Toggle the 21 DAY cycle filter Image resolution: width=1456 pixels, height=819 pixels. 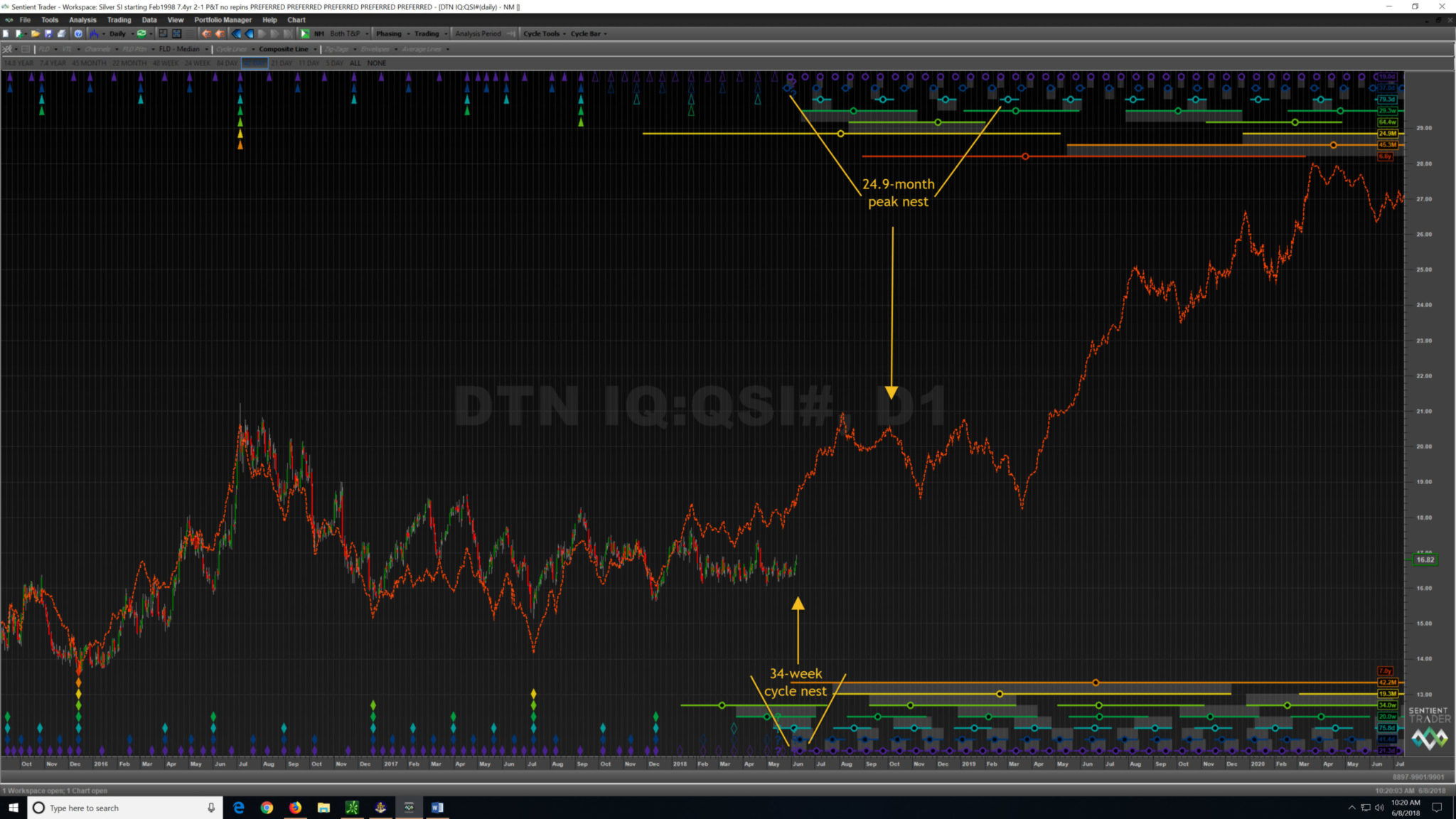[282, 63]
